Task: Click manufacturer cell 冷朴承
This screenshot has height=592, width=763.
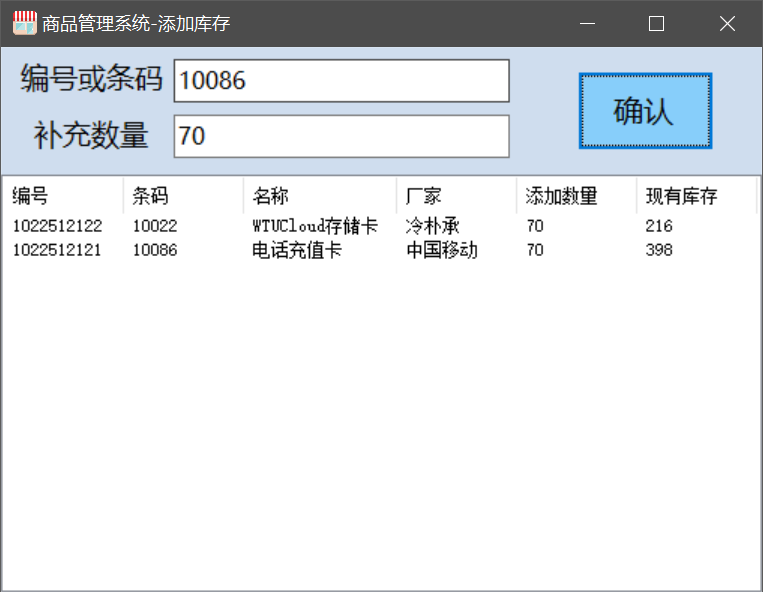Action: pyautogui.click(x=433, y=226)
